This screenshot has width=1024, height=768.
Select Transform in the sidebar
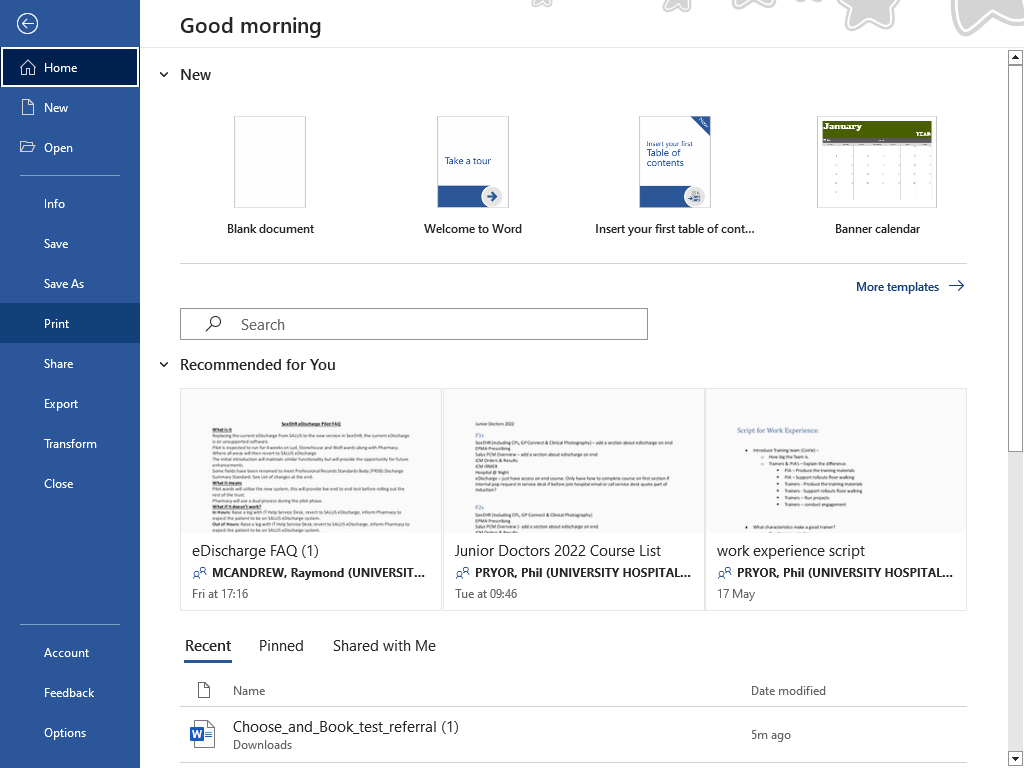click(x=70, y=443)
